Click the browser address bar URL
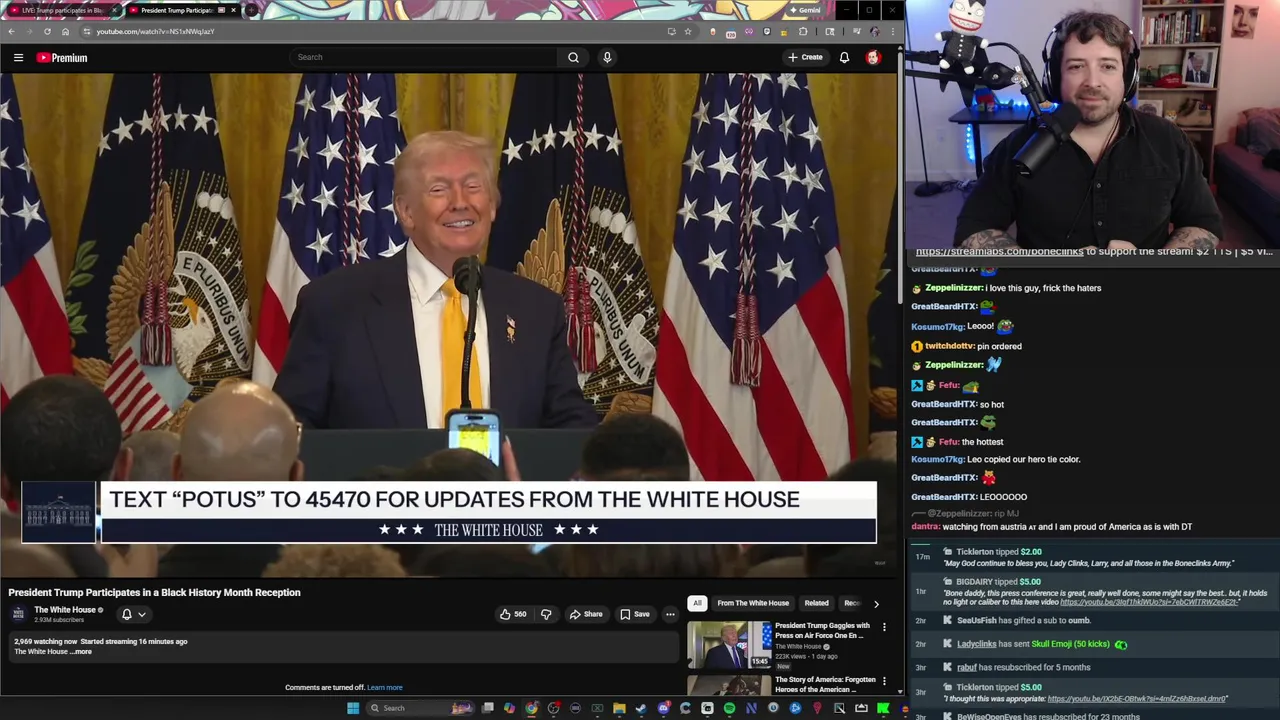Viewport: 1280px width, 720px height. (x=155, y=31)
